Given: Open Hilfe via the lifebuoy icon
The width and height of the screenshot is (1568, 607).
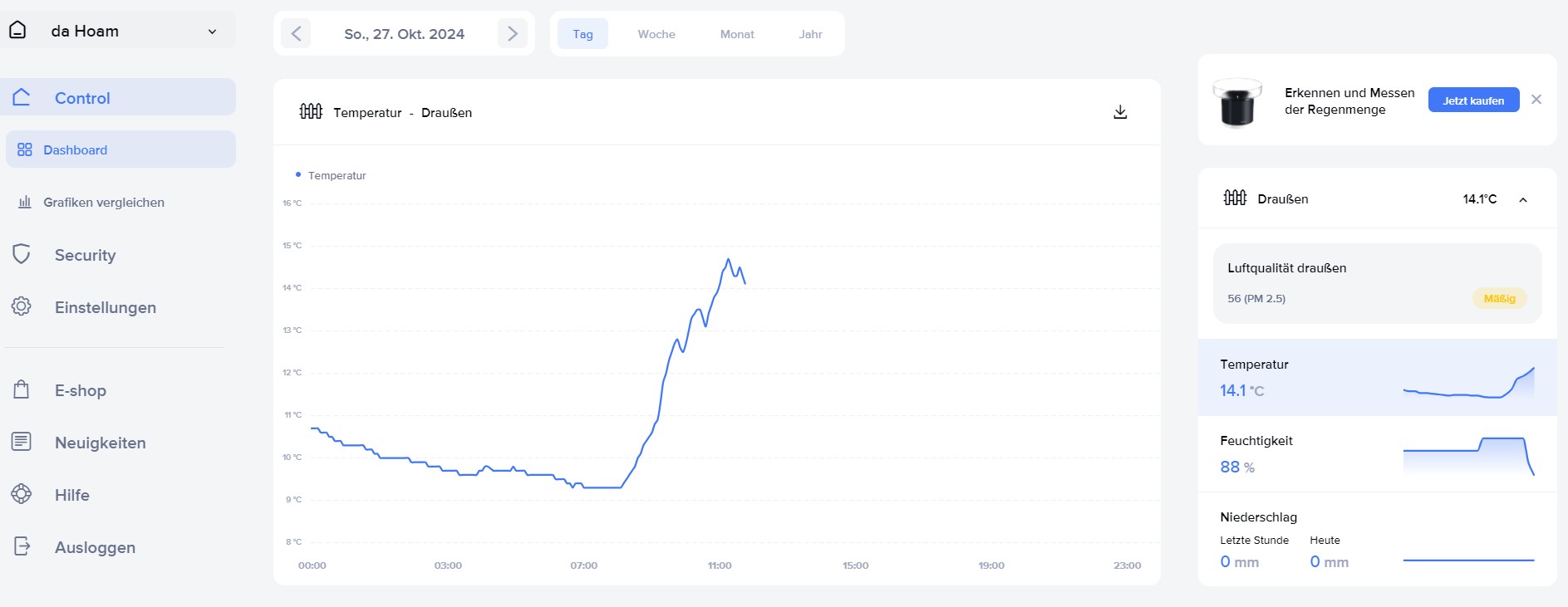Looking at the screenshot, I should pyautogui.click(x=22, y=494).
